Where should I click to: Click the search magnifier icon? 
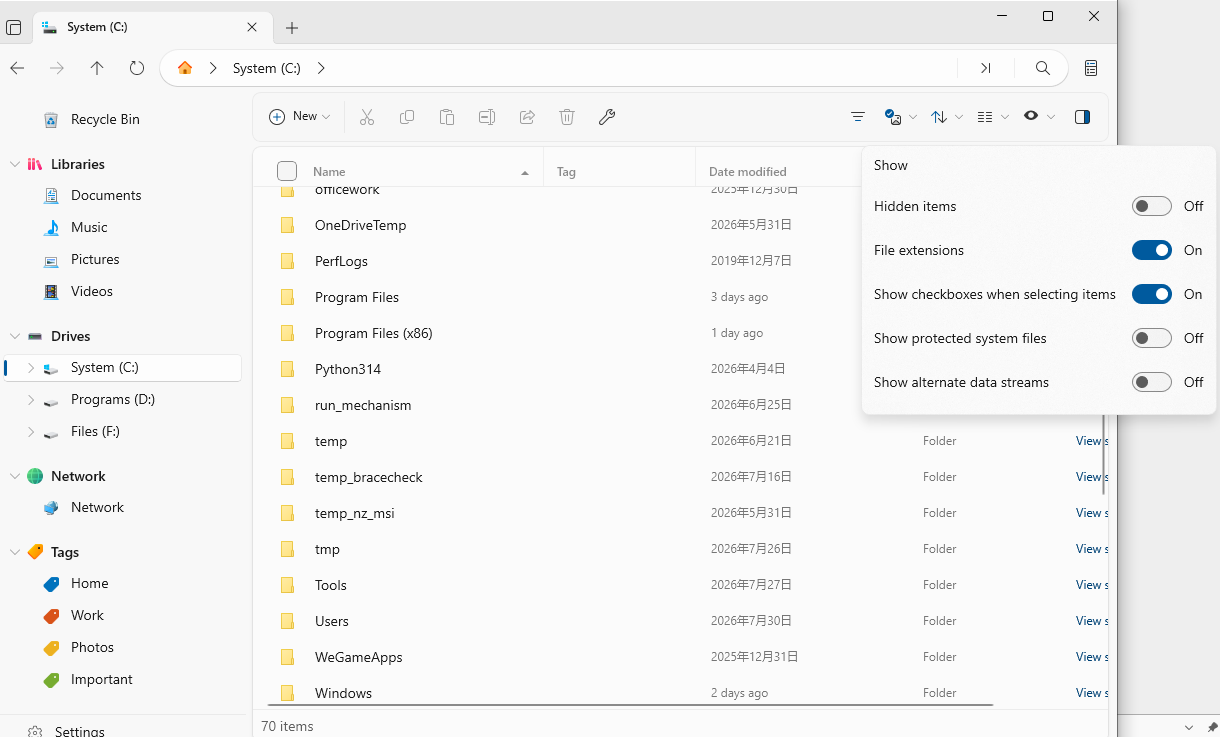[1043, 68]
